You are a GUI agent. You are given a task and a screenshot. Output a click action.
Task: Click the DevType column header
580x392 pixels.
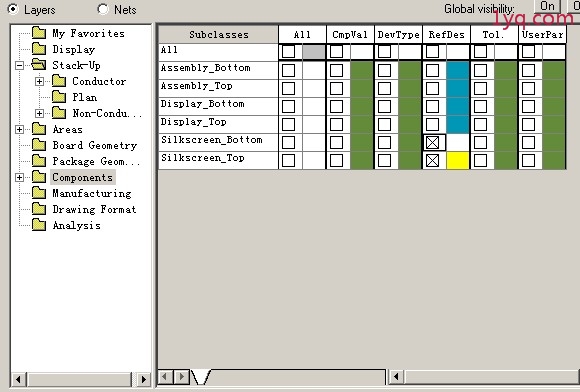[398, 35]
